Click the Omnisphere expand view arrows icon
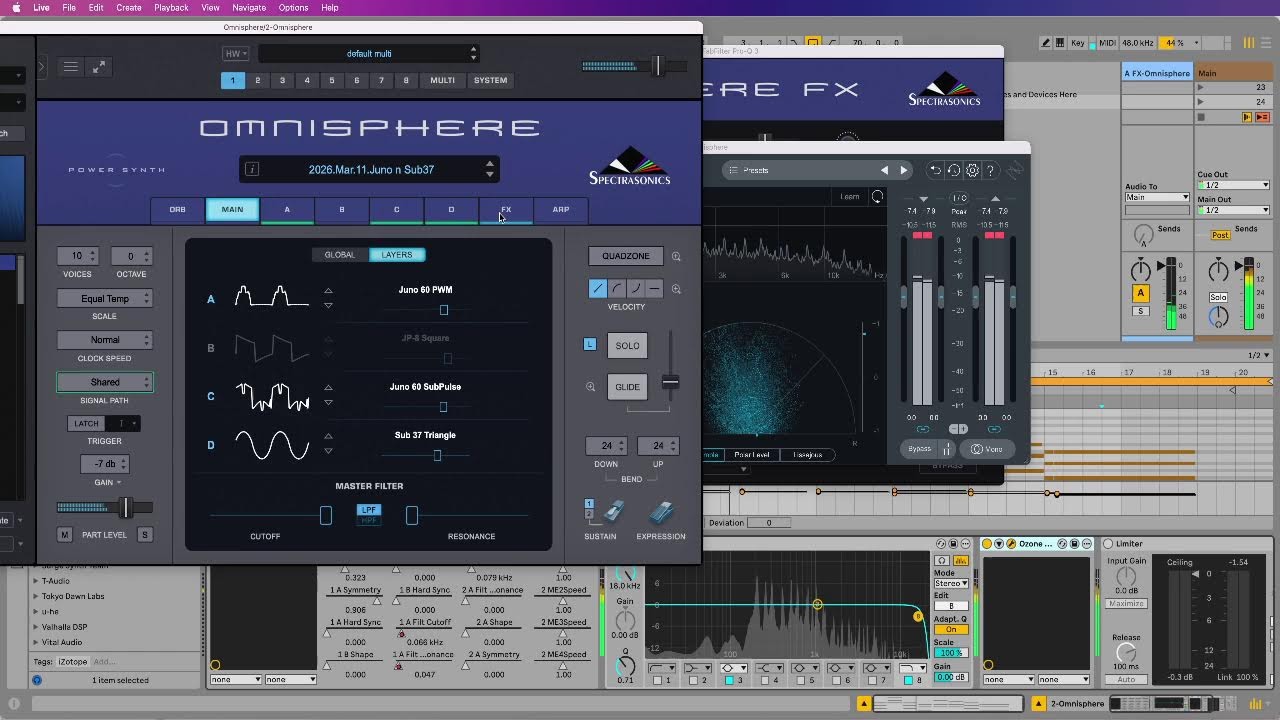 [99, 67]
